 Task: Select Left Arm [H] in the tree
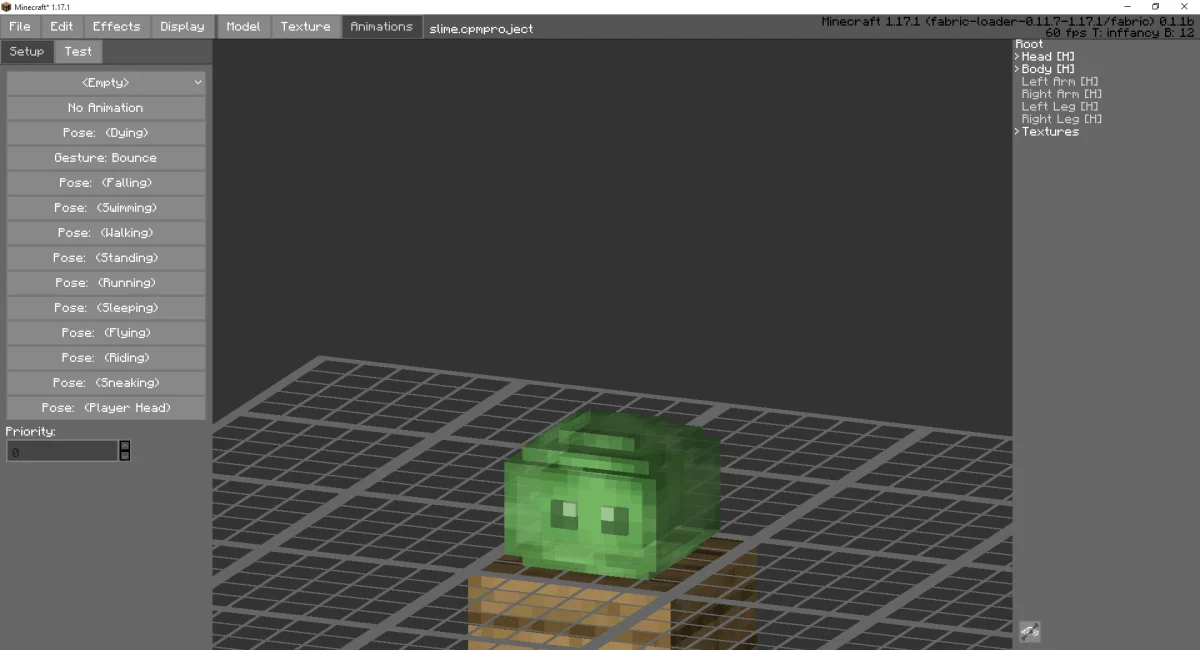(1060, 82)
